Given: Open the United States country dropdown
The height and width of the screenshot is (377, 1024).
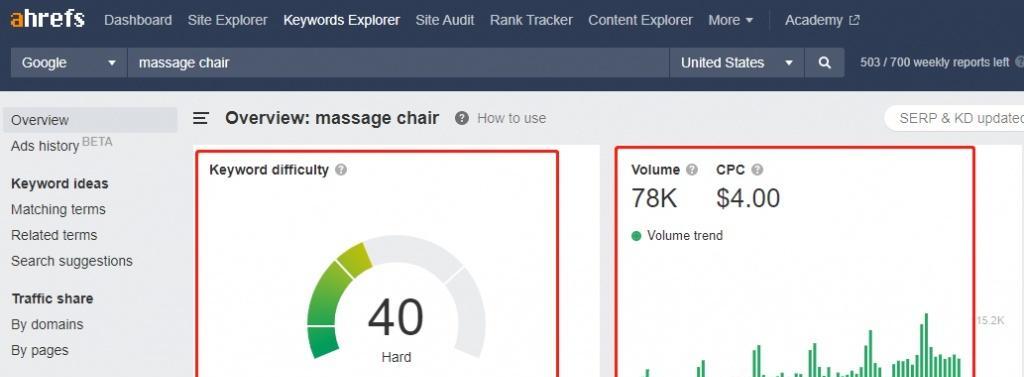Looking at the screenshot, I should coord(737,63).
